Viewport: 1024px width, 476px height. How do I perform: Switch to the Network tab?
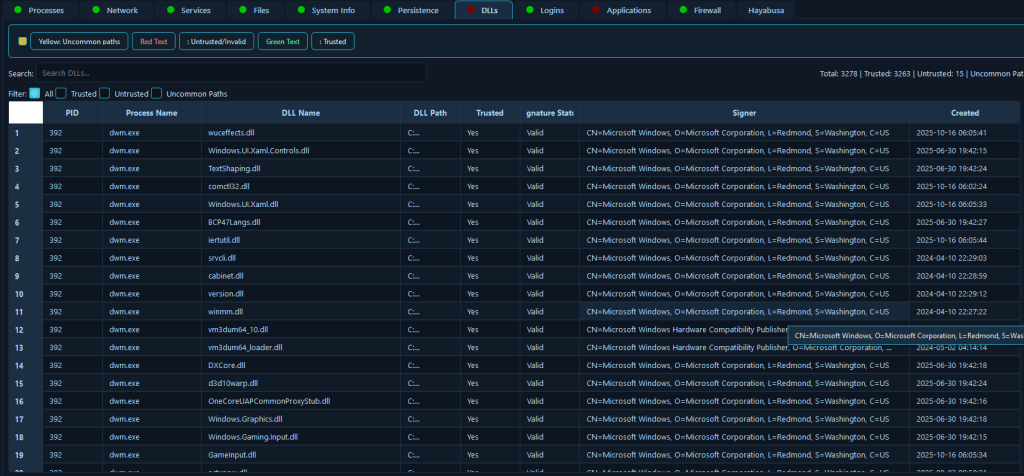[x=114, y=10]
